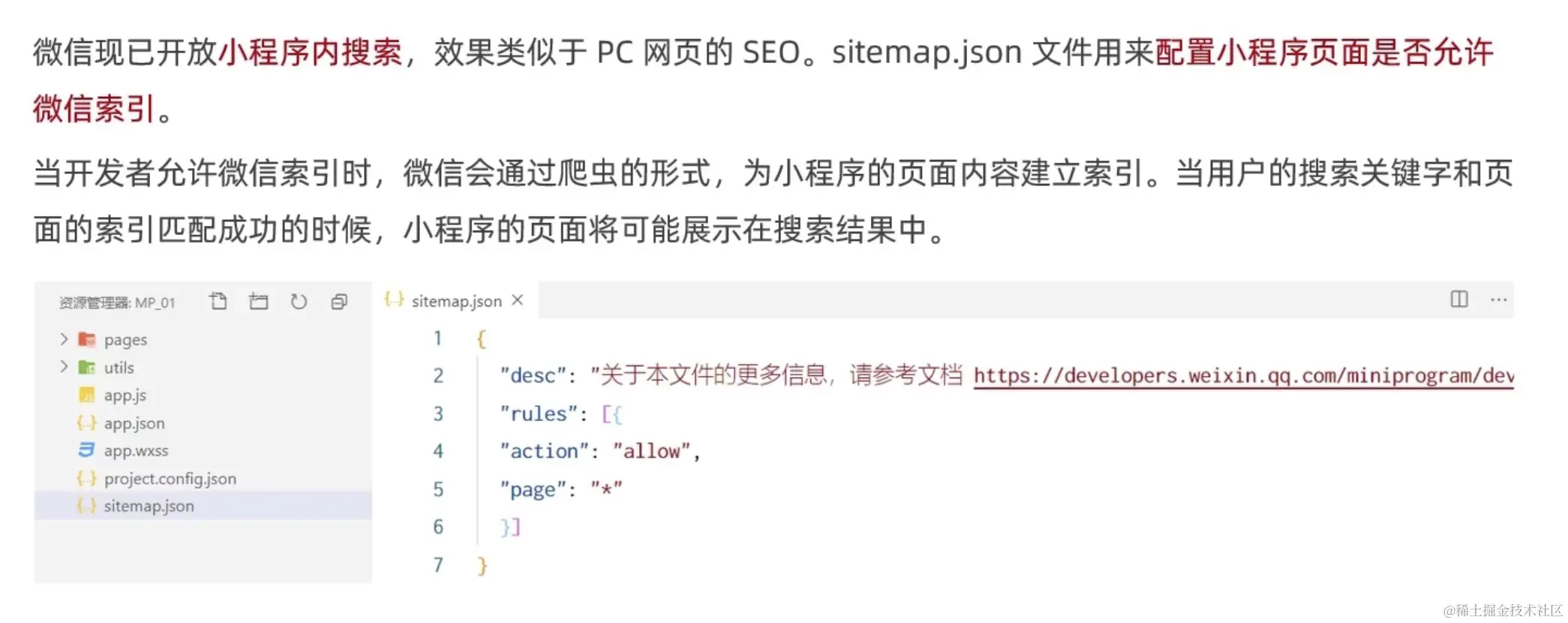Close the sitemap.json tab
The image size is (1568, 623).
tap(518, 300)
